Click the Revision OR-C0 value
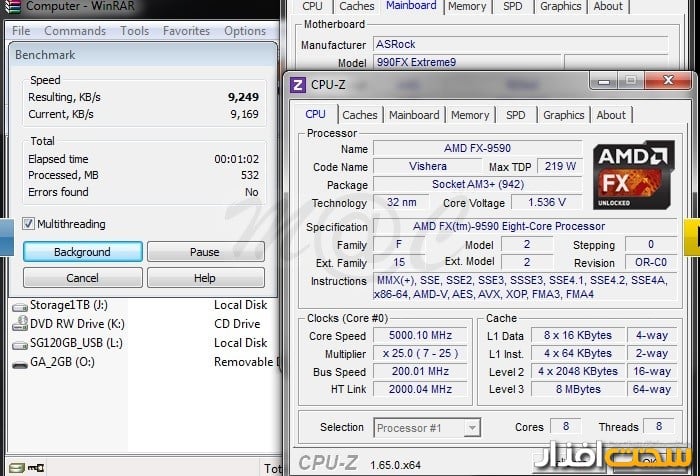Viewport: 700px width, 476px height. pos(650,262)
